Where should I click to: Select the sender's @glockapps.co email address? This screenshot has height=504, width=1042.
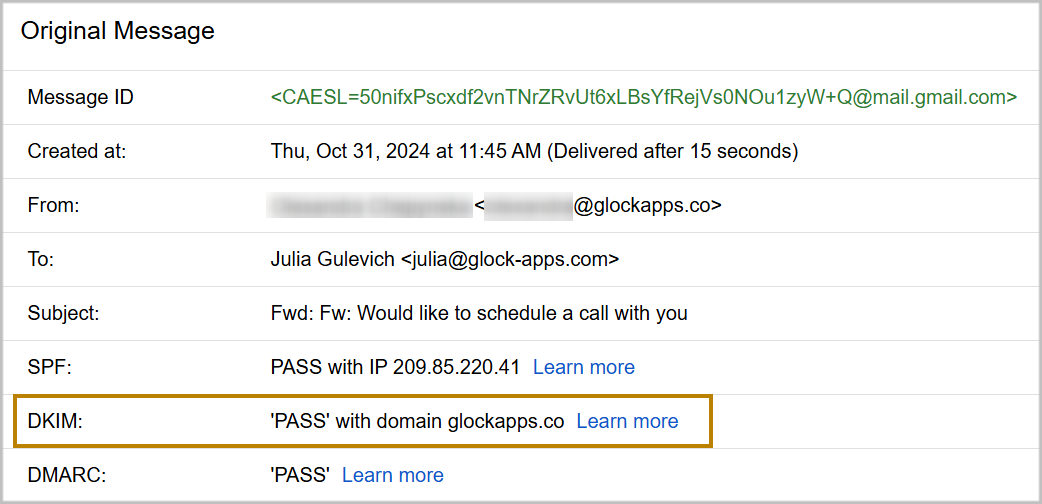[600, 206]
